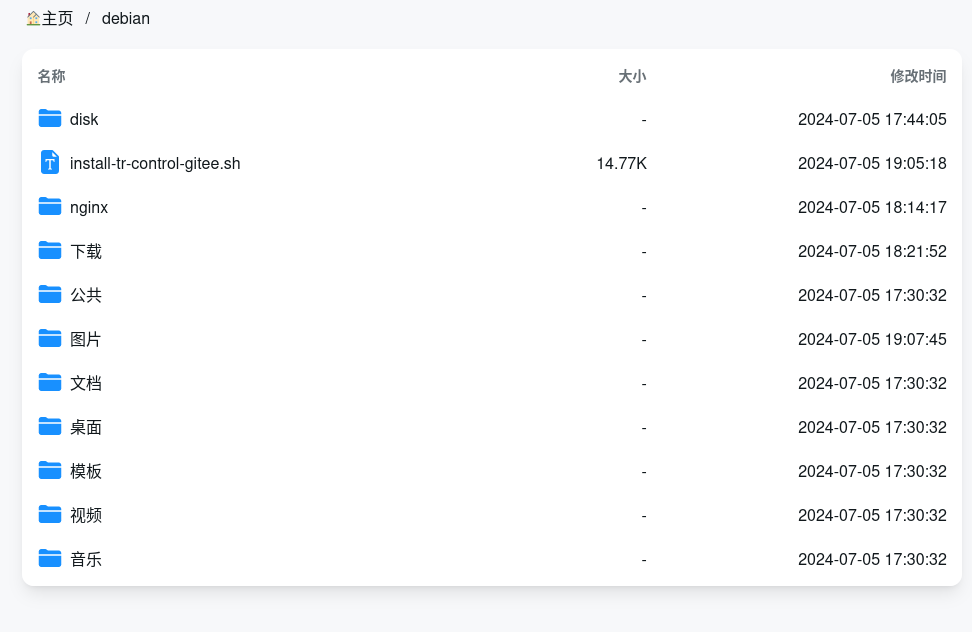Click the nginx folder icon
Screen dimensions: 972x632
pos(50,206)
